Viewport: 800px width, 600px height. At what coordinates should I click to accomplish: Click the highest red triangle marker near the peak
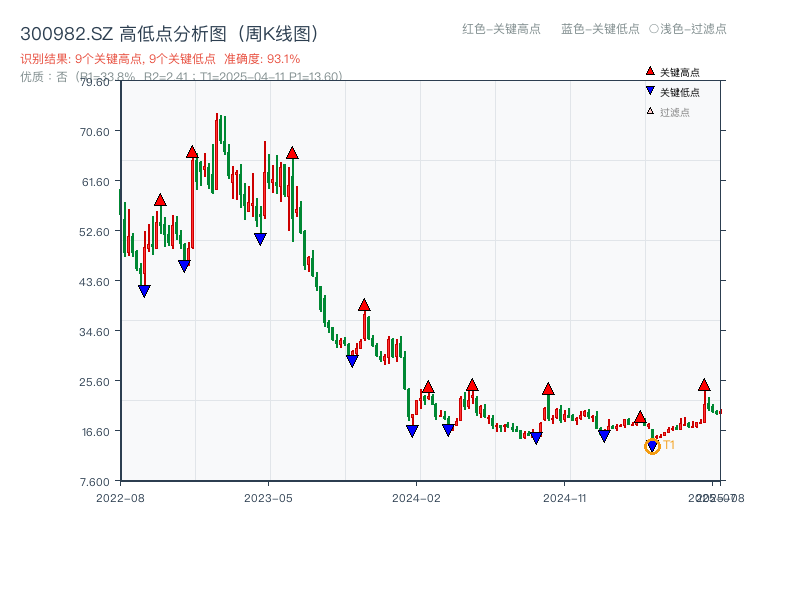coord(193,151)
